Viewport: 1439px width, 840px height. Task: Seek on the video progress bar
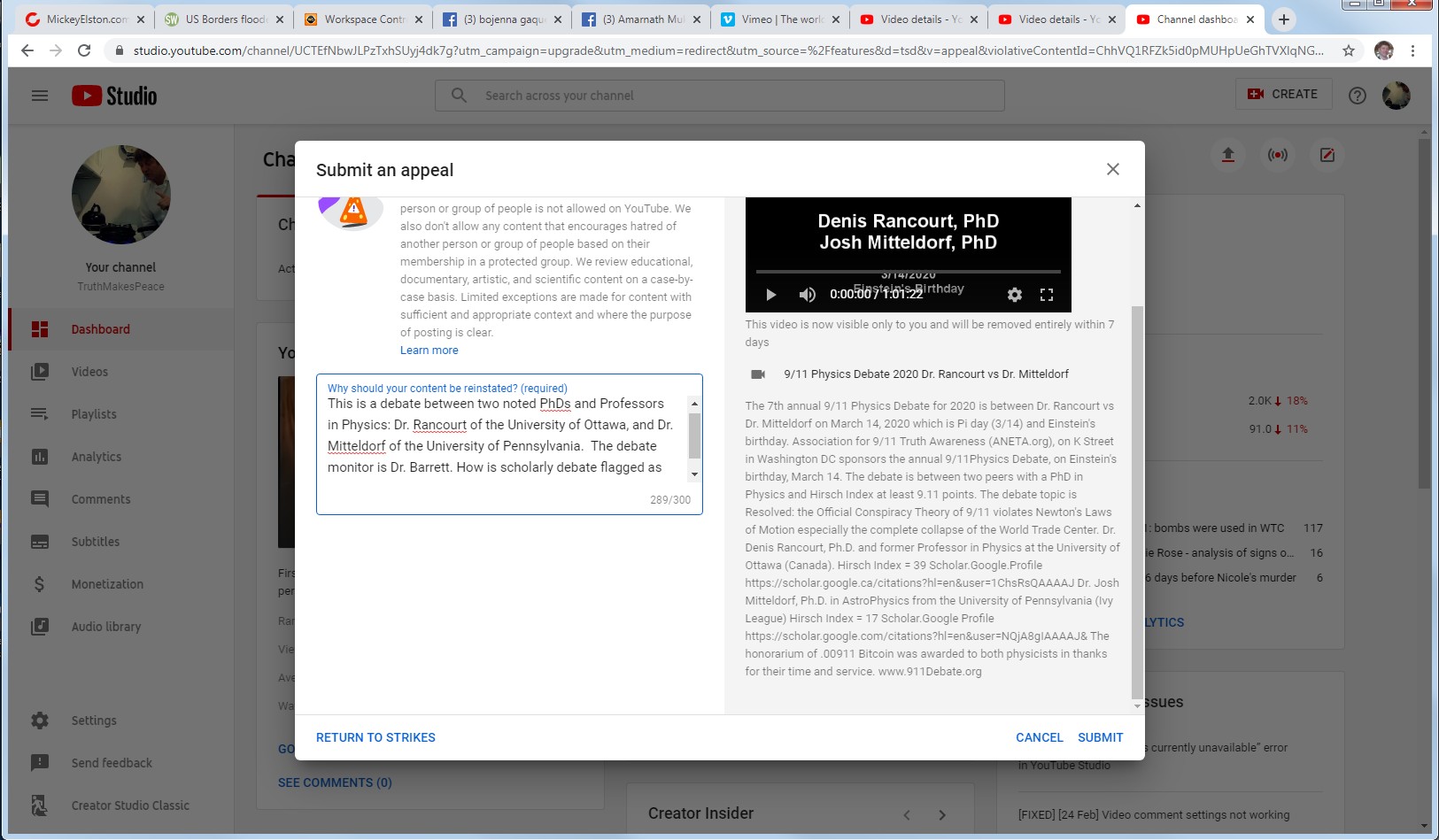908,272
